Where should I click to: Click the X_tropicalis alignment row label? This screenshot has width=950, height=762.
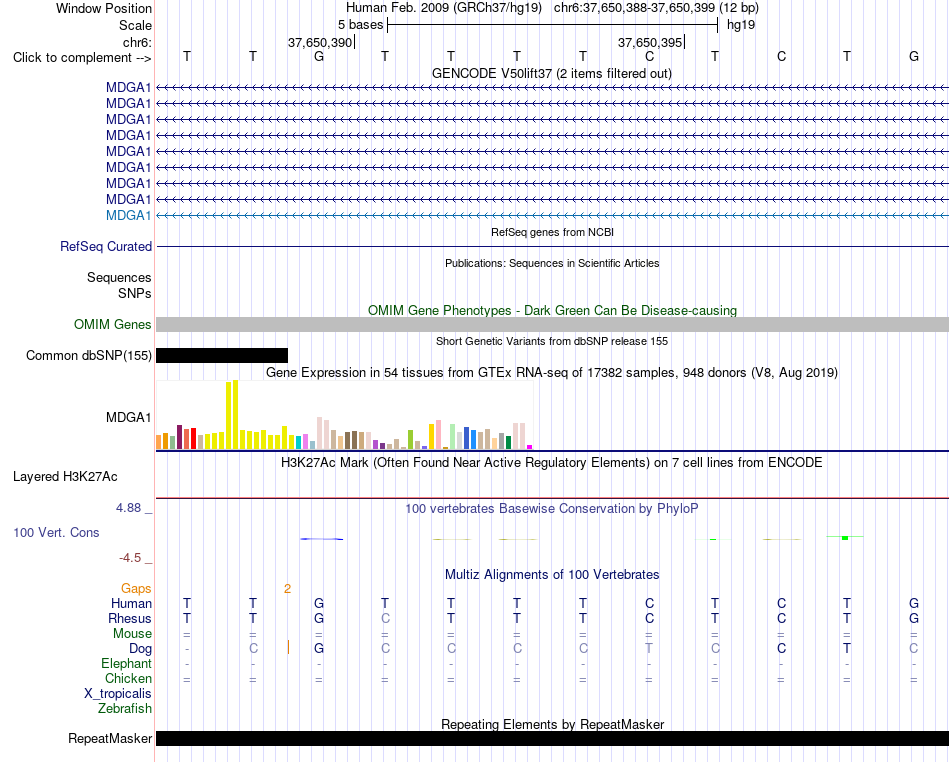click(x=118, y=694)
